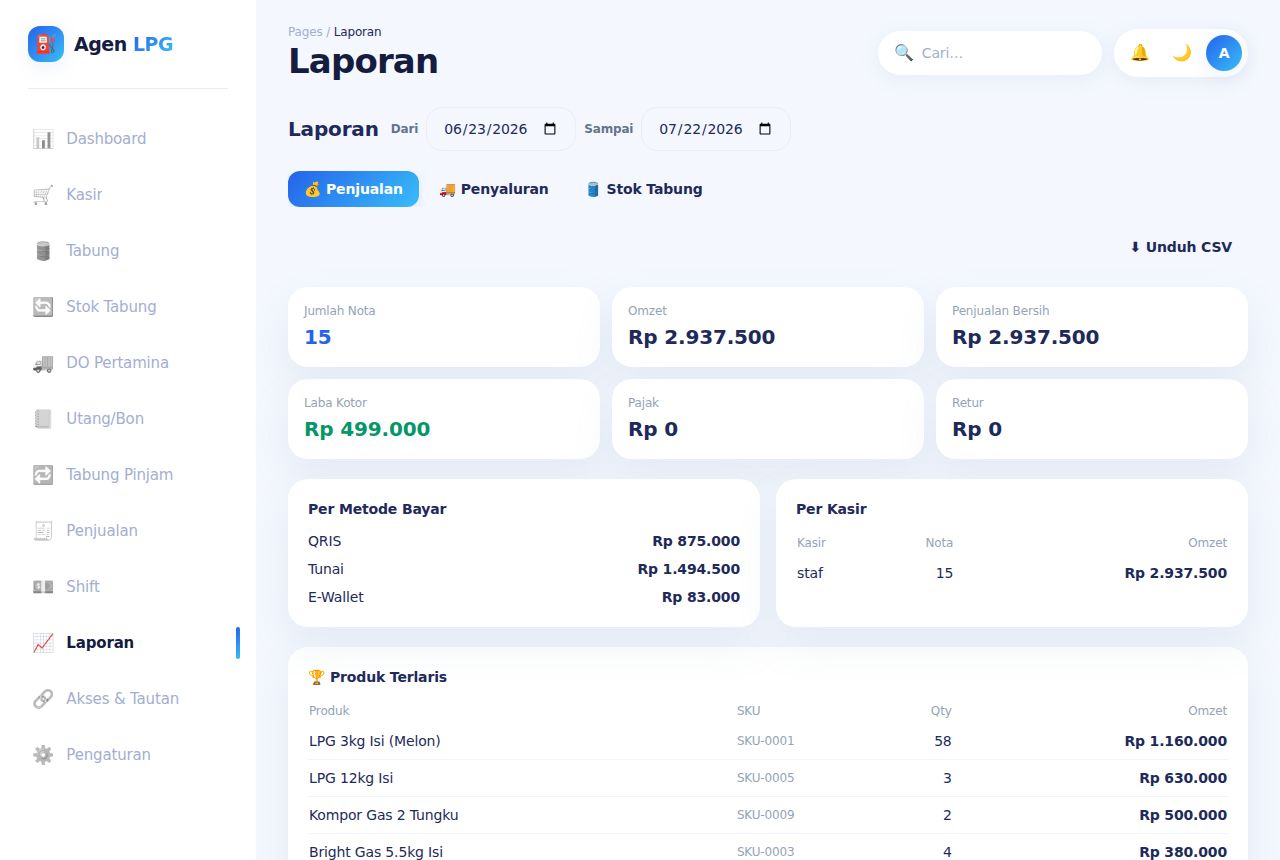Screen dimensions: 1280x860
Task: Click the Agen LPG brand title
Action: [x=123, y=44]
